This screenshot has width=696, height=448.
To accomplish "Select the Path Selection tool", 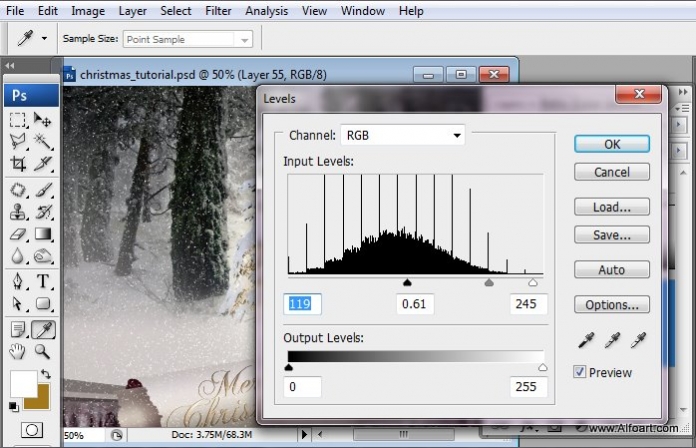I will coord(18,304).
